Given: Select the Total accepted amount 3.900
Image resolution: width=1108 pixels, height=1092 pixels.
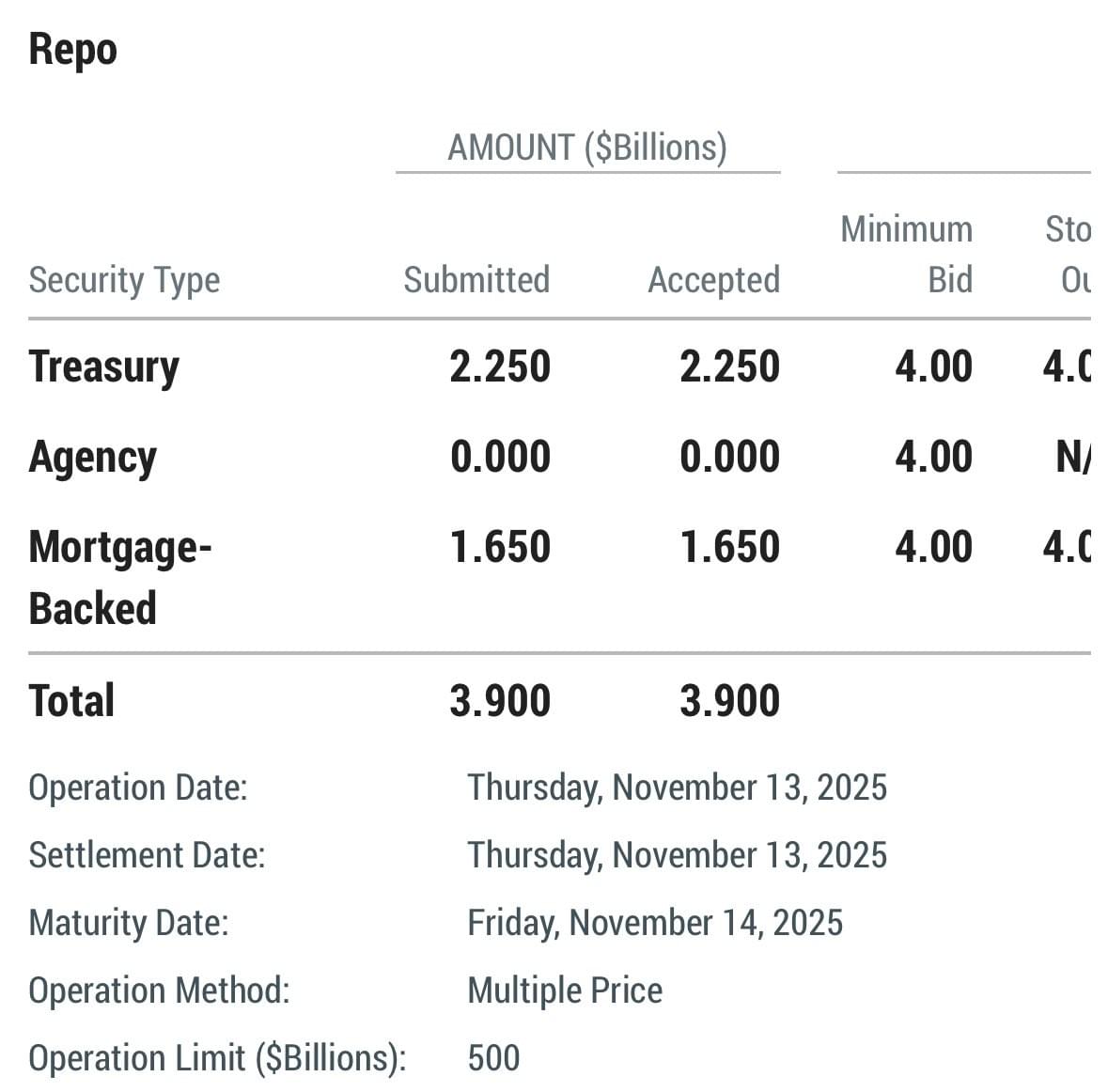Looking at the screenshot, I should pos(729,701).
